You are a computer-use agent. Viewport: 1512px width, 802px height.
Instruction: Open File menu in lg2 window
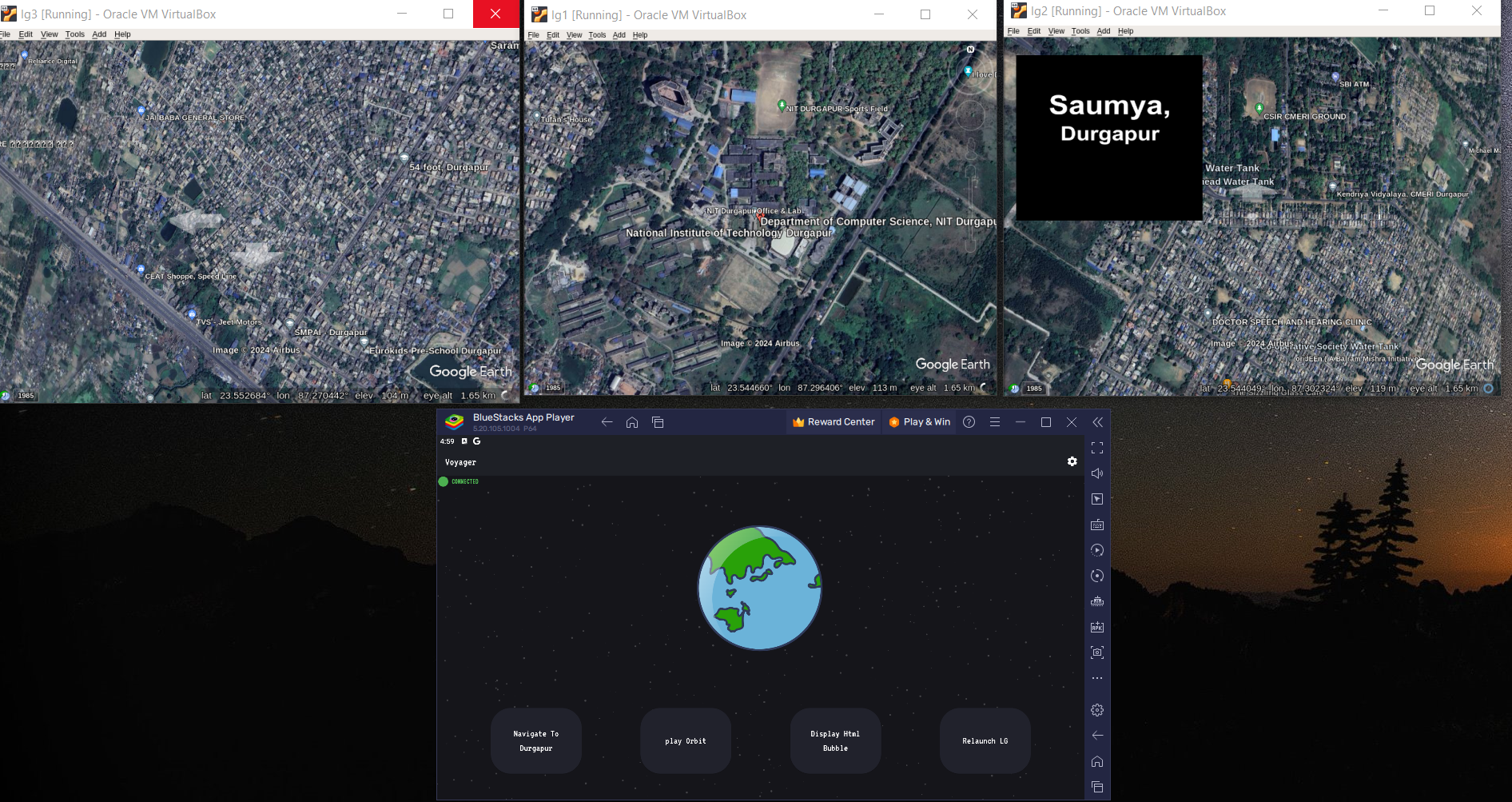(x=1013, y=31)
